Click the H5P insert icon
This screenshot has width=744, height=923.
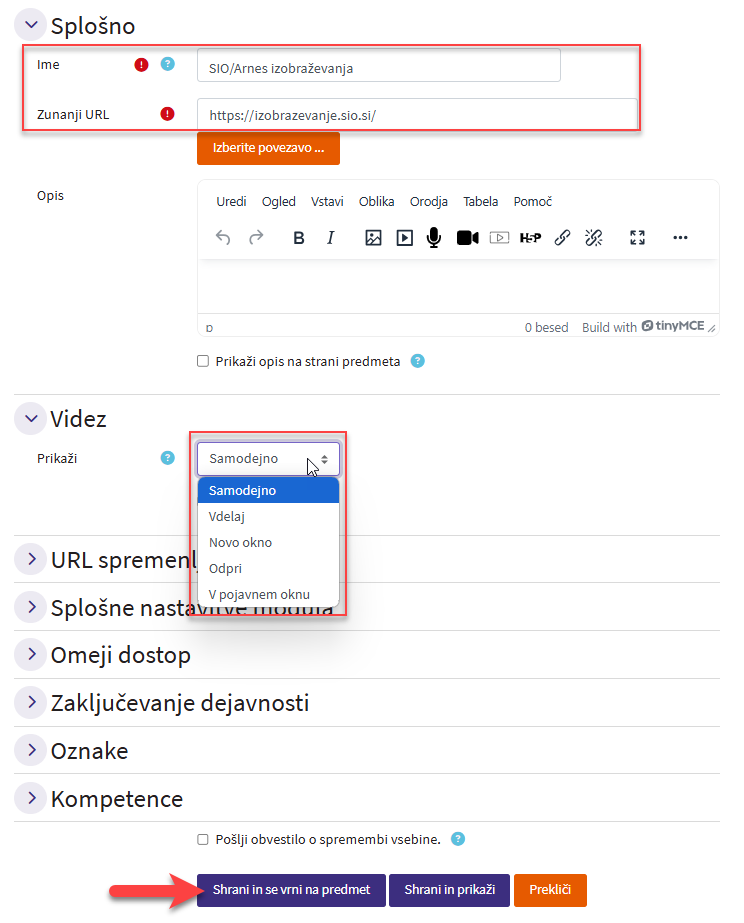coord(530,238)
